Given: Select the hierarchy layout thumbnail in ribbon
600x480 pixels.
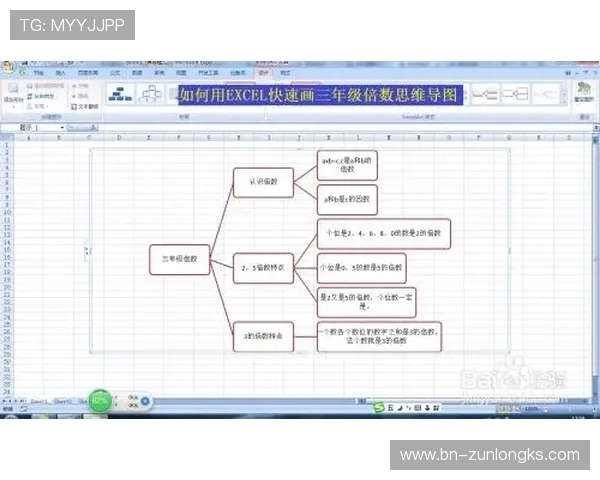Looking at the screenshot, I should [121, 95].
